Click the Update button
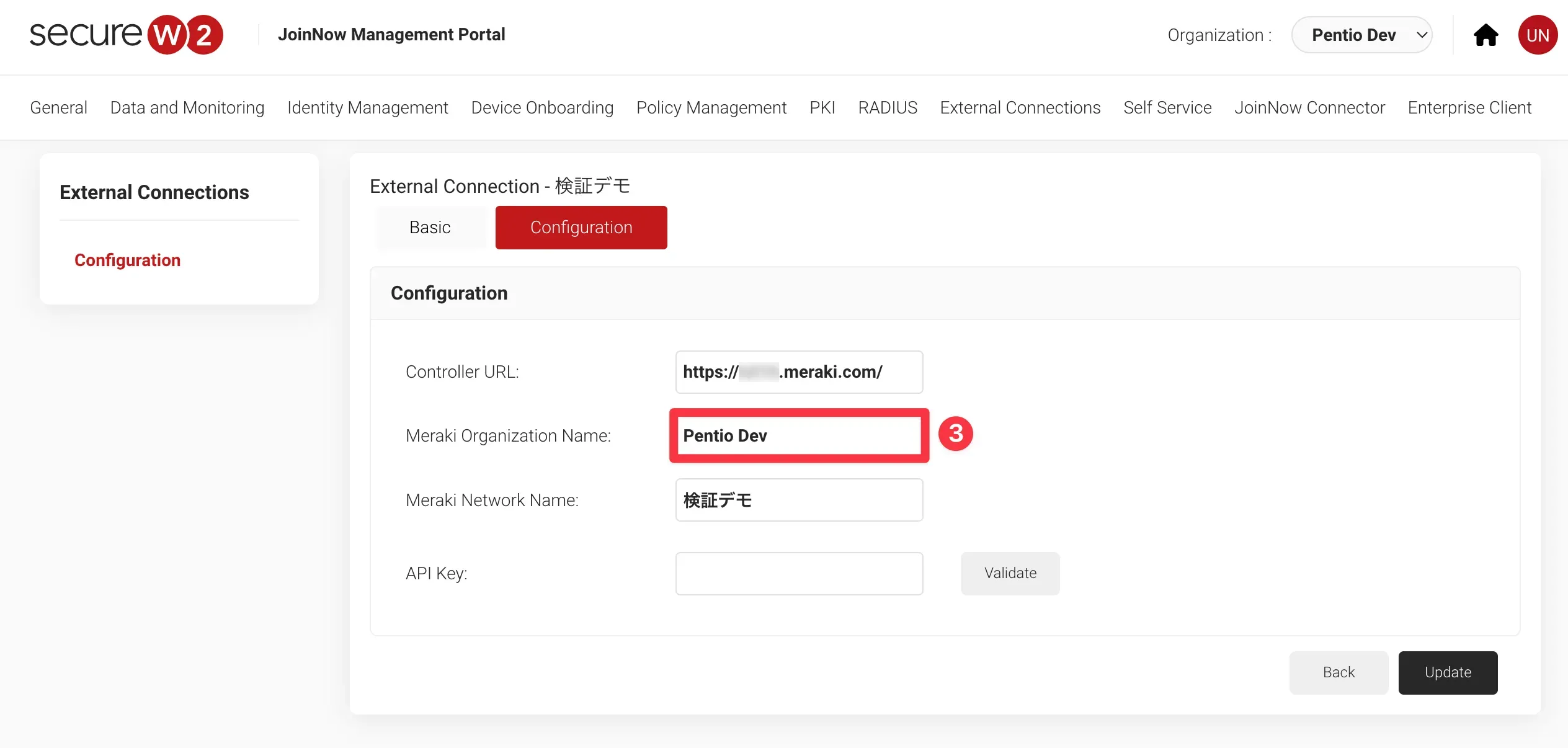 click(x=1447, y=672)
